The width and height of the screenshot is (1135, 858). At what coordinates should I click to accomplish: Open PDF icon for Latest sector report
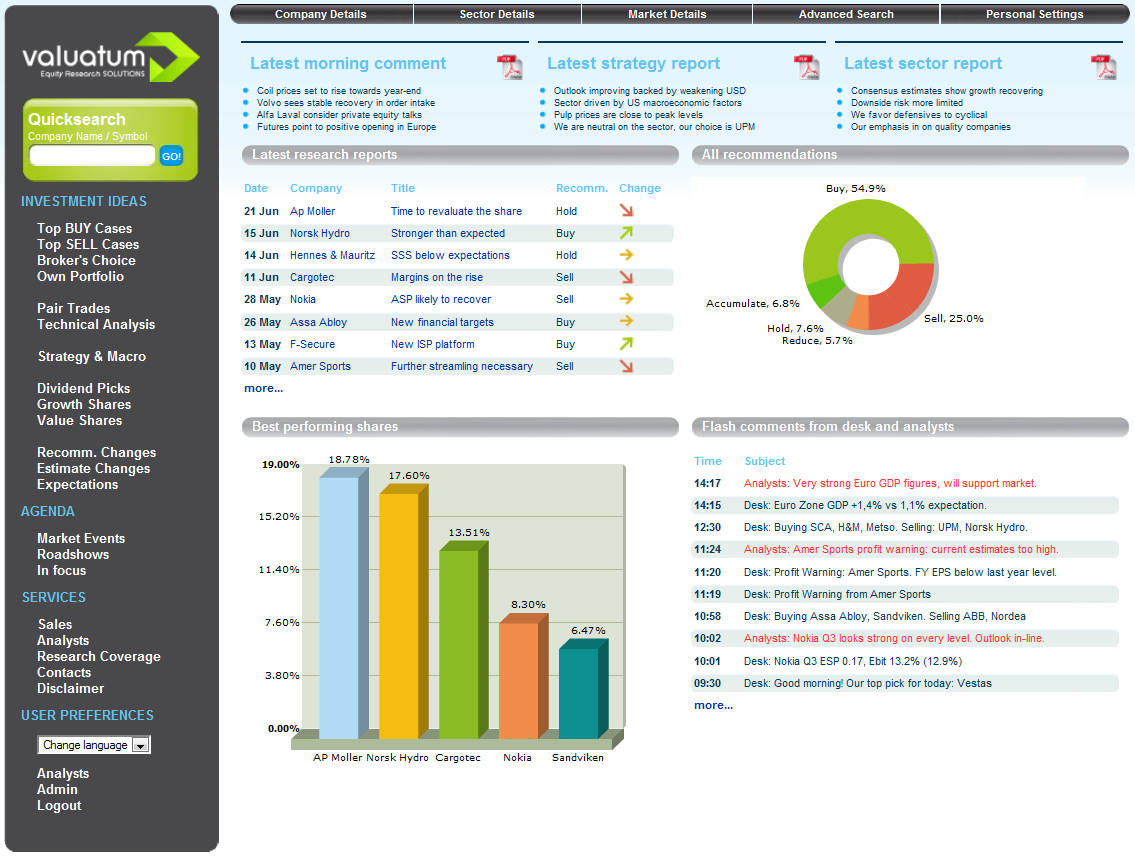pyautogui.click(x=1104, y=67)
